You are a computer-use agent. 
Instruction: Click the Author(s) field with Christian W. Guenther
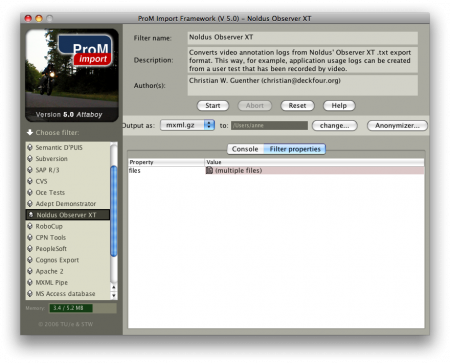pyautogui.click(x=302, y=85)
